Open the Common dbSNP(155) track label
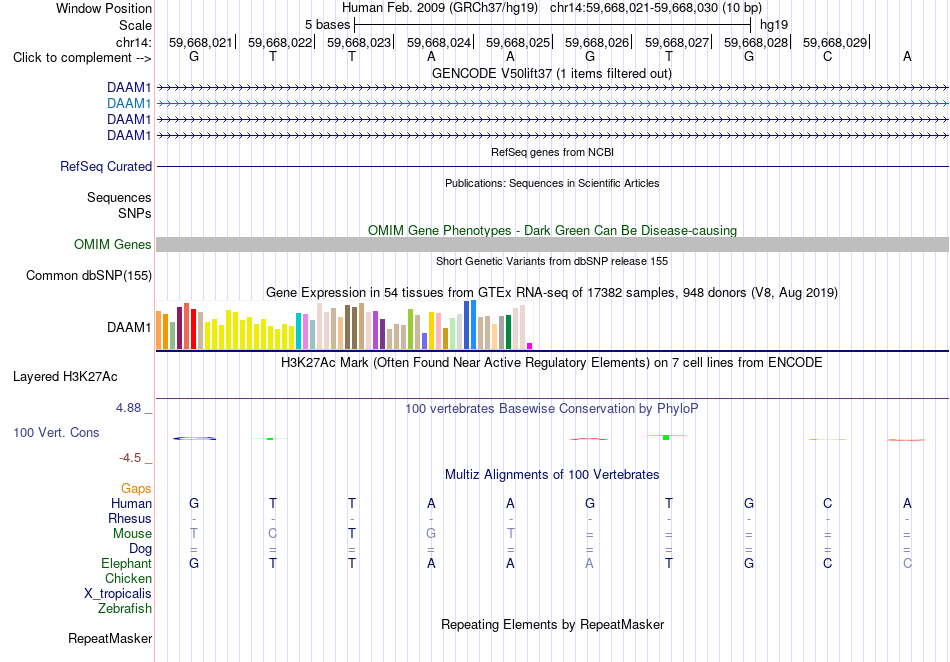Screen dimensions: 950x662 (89, 276)
